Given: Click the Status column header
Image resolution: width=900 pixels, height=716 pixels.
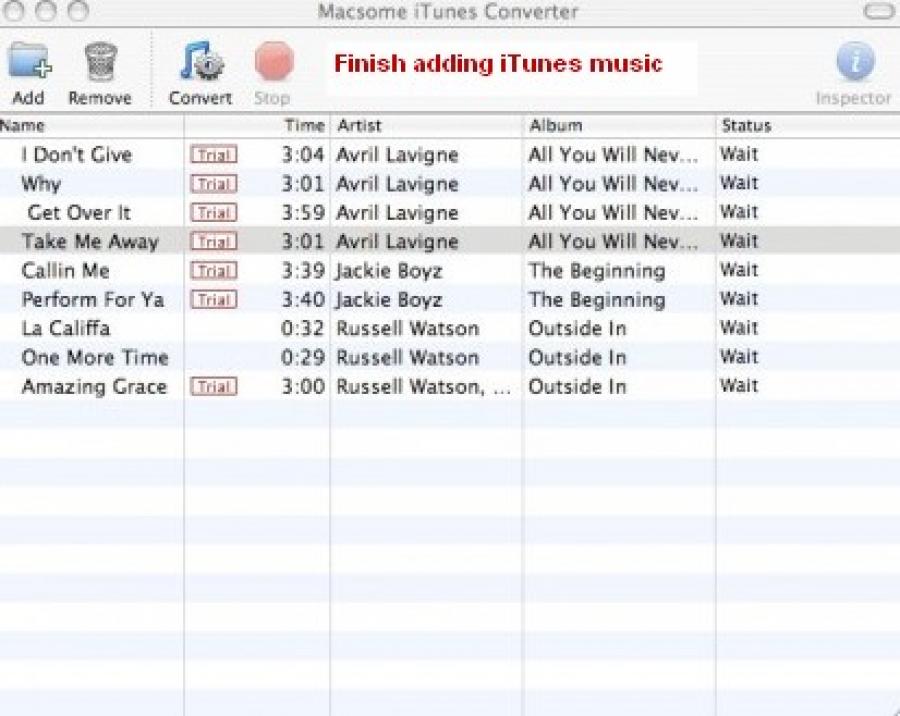Looking at the screenshot, I should (805, 126).
